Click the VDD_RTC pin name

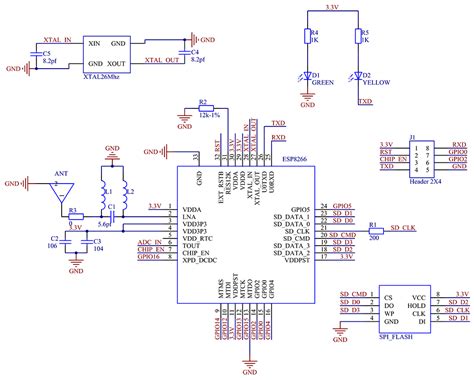(x=197, y=239)
